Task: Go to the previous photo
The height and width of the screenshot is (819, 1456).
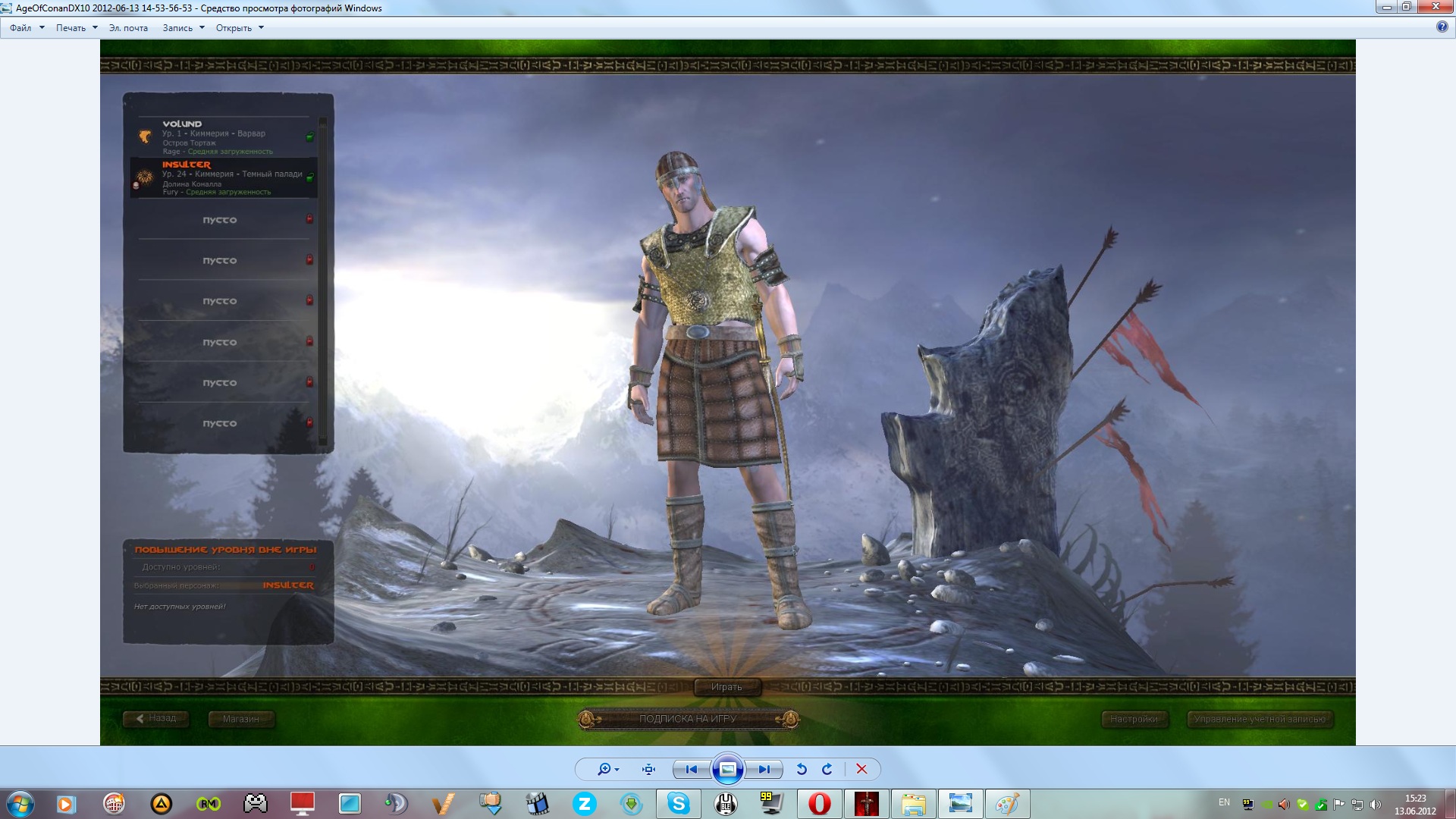Action: pos(691,769)
